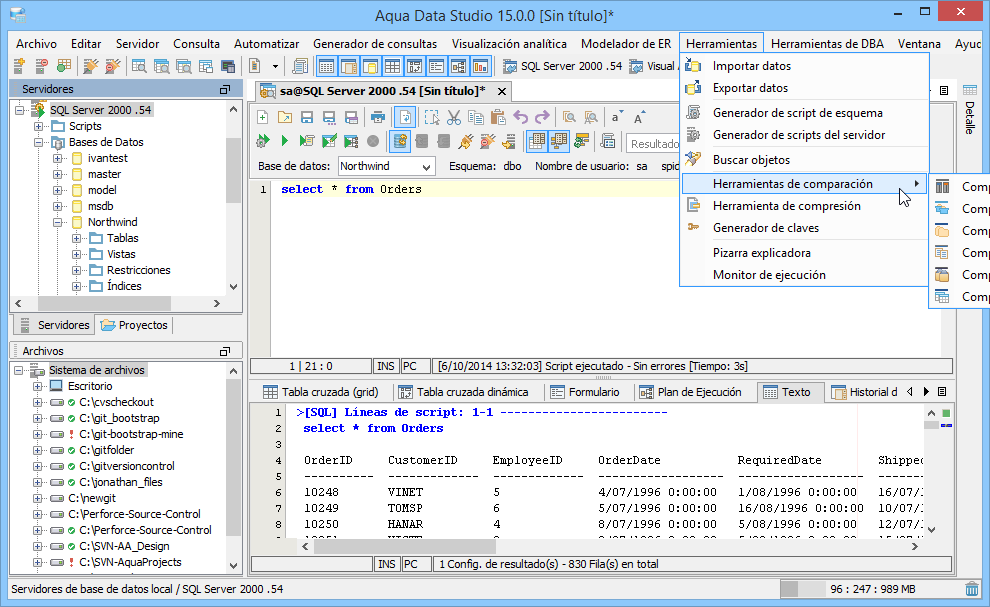This screenshot has height=607, width=990.
Task: Toggle the yellow cylinder view icon in the top toolbar
Action: point(371,66)
